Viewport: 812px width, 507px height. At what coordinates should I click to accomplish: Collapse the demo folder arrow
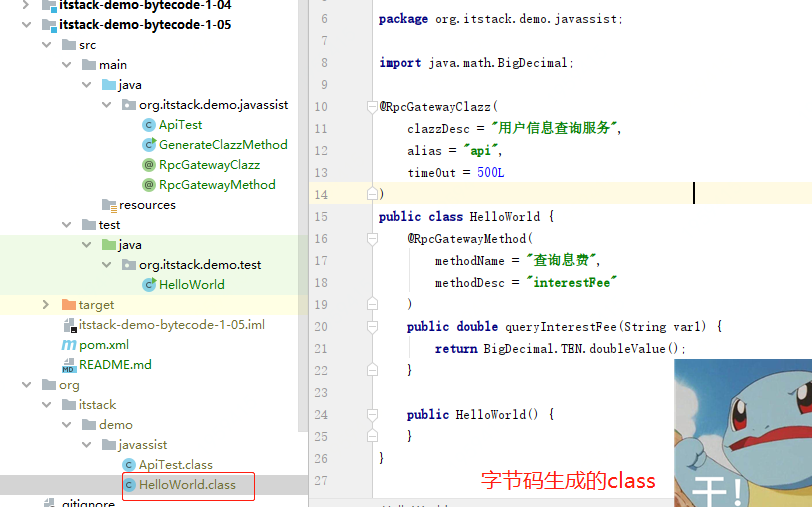point(67,425)
